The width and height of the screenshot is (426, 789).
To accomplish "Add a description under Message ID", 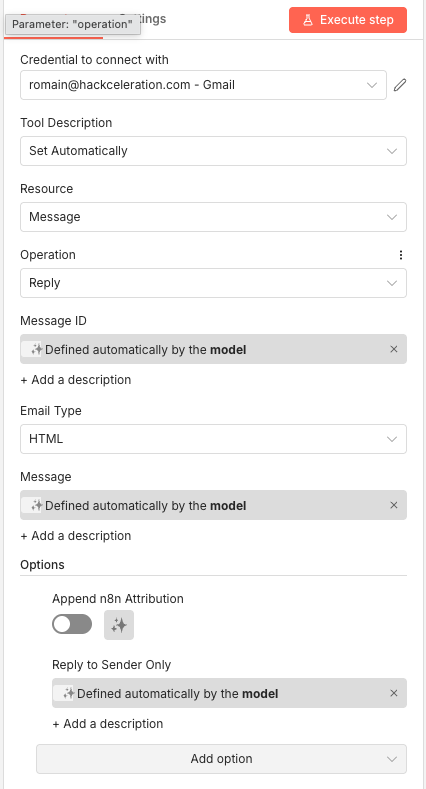I will pos(75,380).
